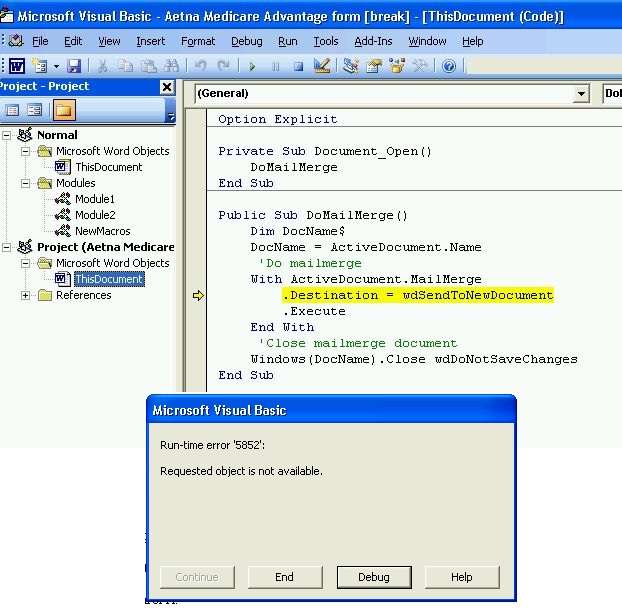Save the project with the floppy icon
This screenshot has width=622, height=609.
pos(74,66)
